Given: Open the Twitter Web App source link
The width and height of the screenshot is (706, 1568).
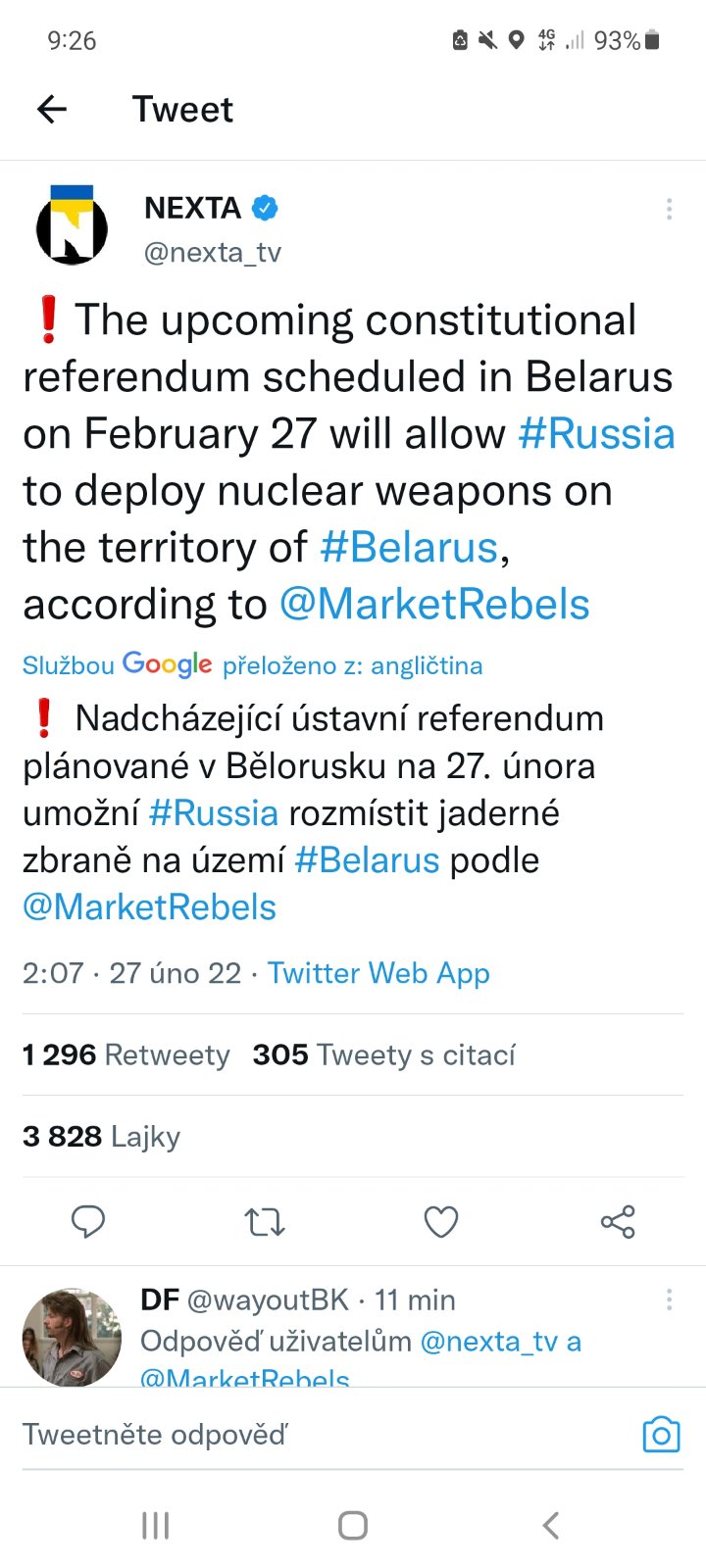Looking at the screenshot, I should pyautogui.click(x=378, y=973).
